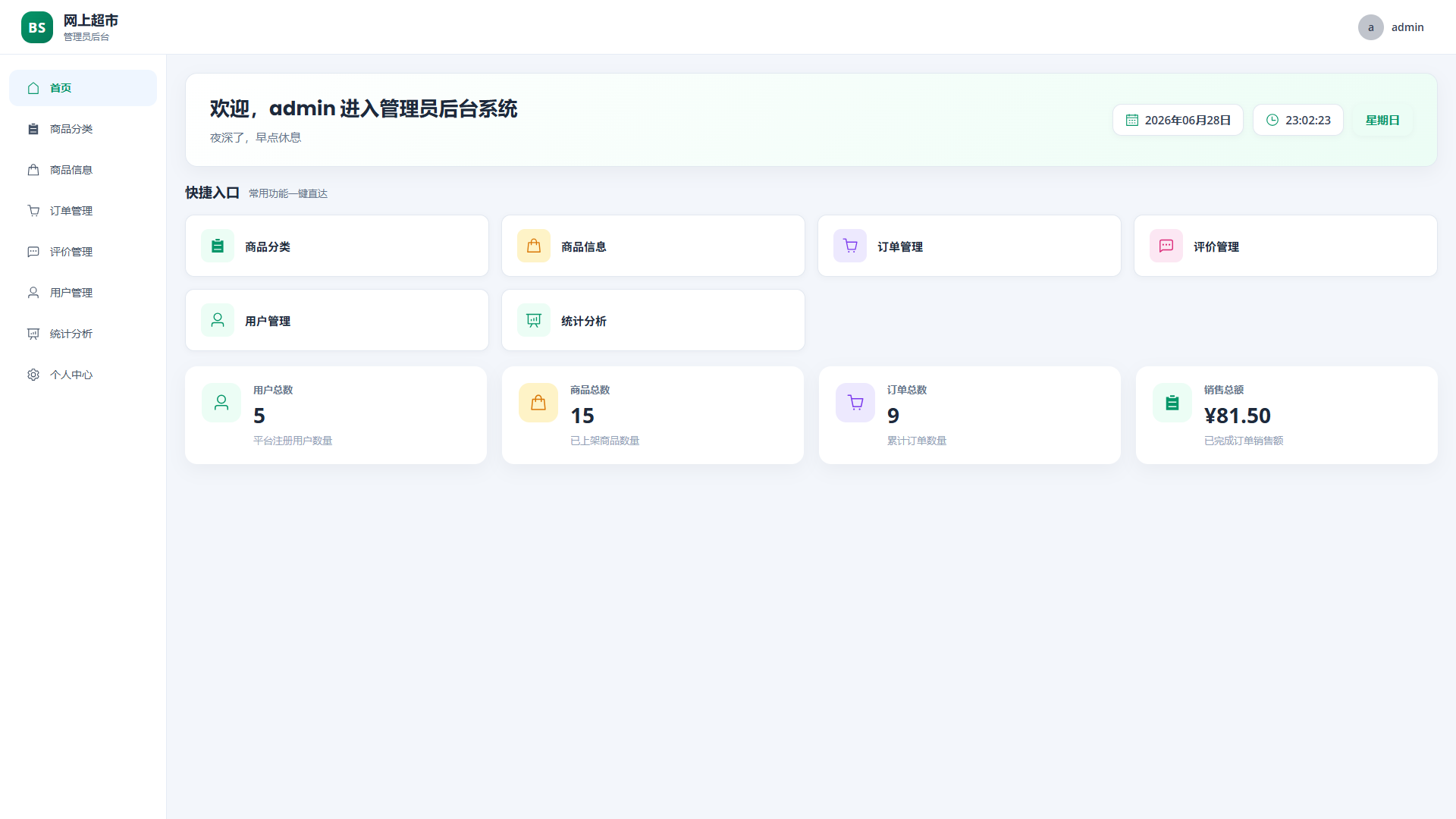The width and height of the screenshot is (1456, 819).
Task: Open 统计分析 in the sidebar
Action: click(83, 334)
